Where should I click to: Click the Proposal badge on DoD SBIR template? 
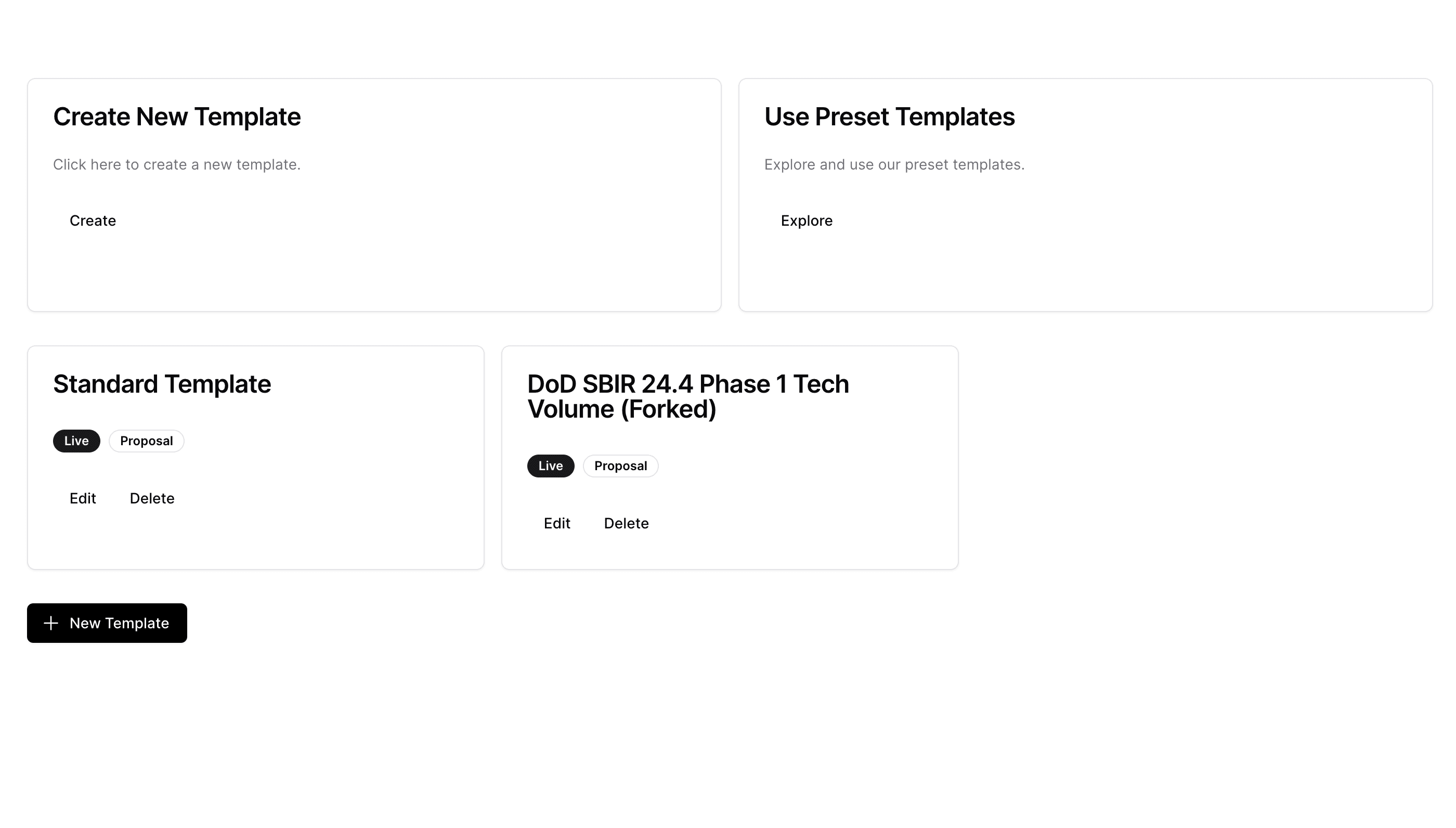[620, 467]
